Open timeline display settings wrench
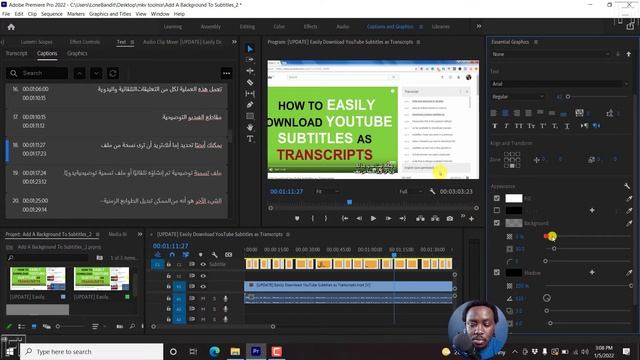Viewport: 640px width, 360px height. 214,255
